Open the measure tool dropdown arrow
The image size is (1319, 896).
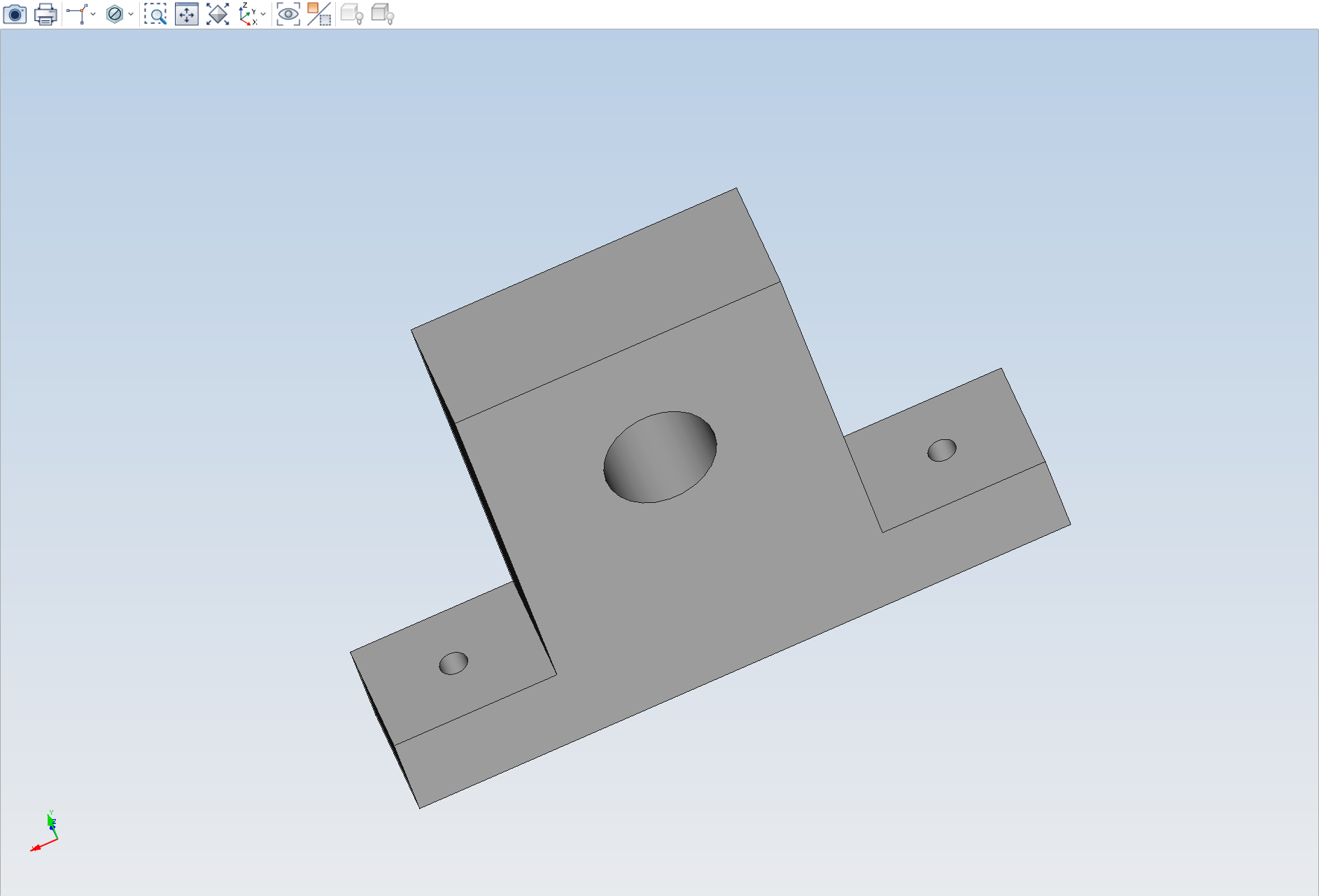pyautogui.click(x=94, y=14)
